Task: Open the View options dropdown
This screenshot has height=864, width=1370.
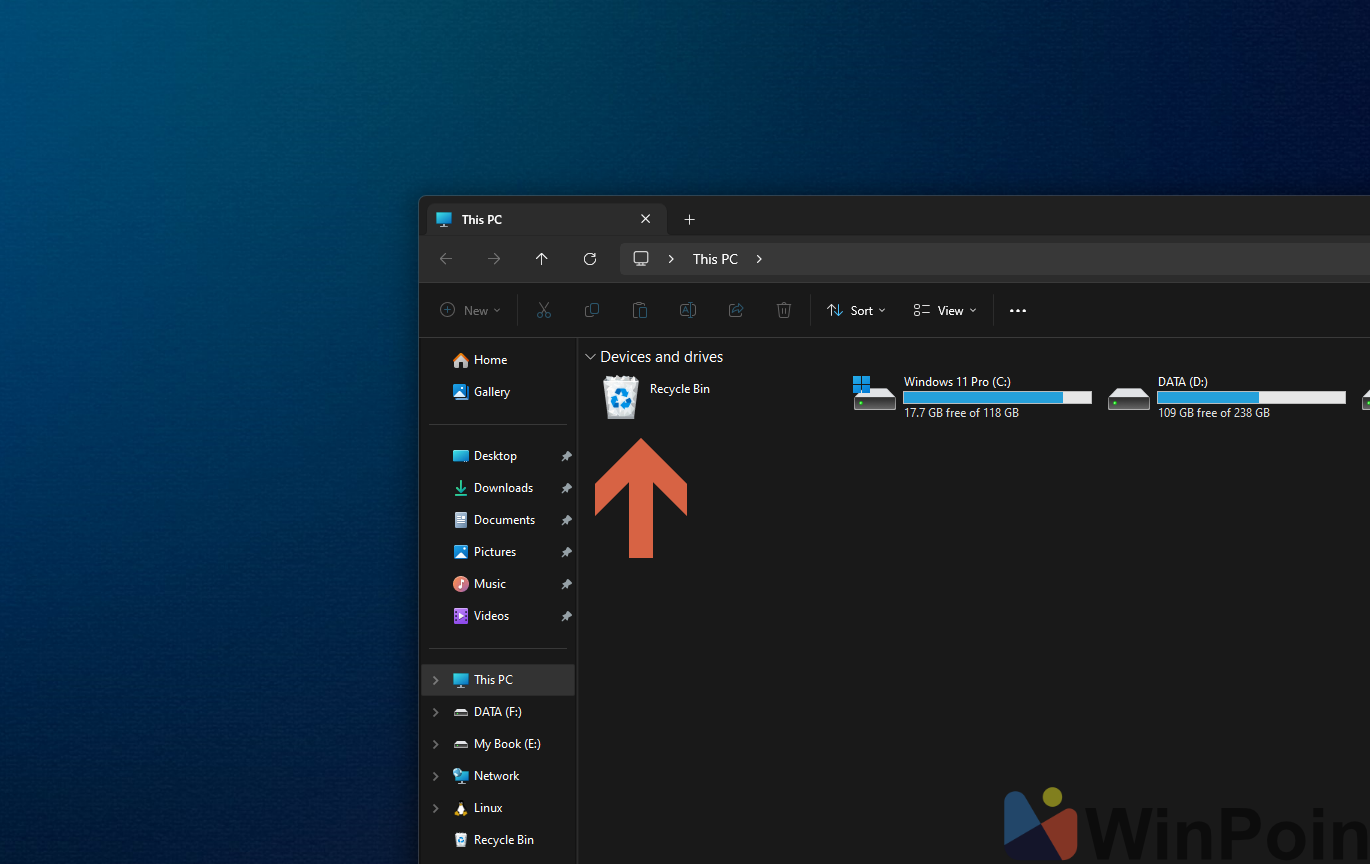Action: point(945,311)
